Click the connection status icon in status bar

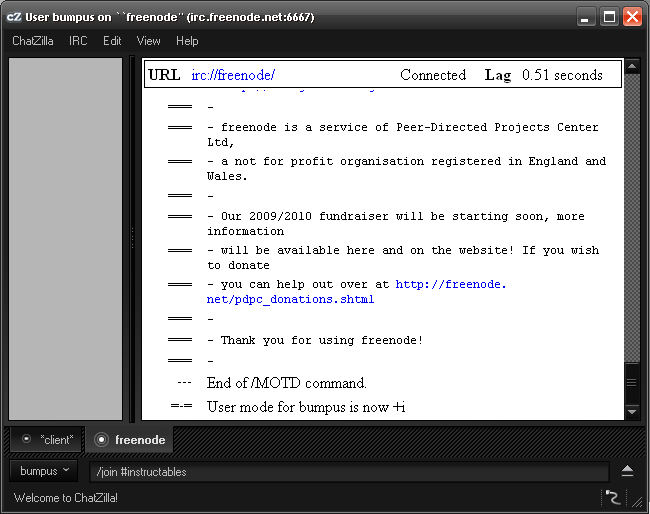tap(613, 497)
